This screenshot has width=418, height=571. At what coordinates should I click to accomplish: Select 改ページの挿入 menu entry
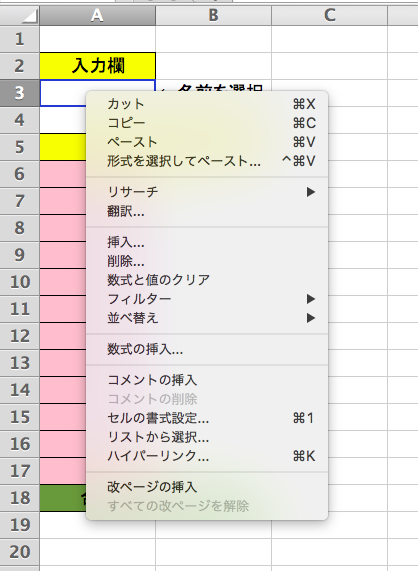(207, 487)
